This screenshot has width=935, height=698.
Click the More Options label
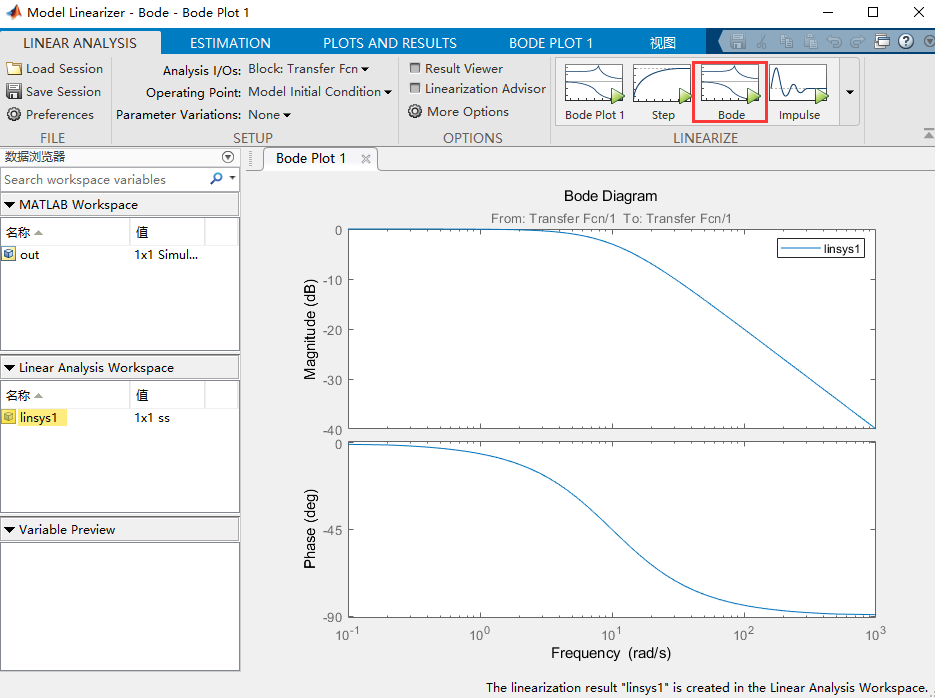click(468, 111)
